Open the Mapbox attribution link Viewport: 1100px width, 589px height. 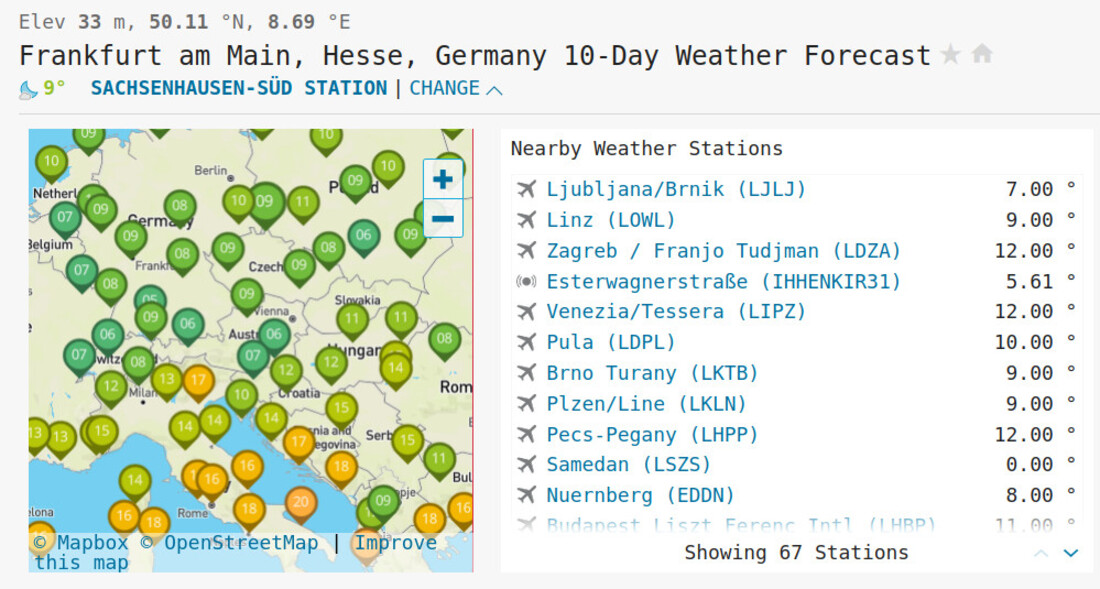pyautogui.click(x=81, y=543)
